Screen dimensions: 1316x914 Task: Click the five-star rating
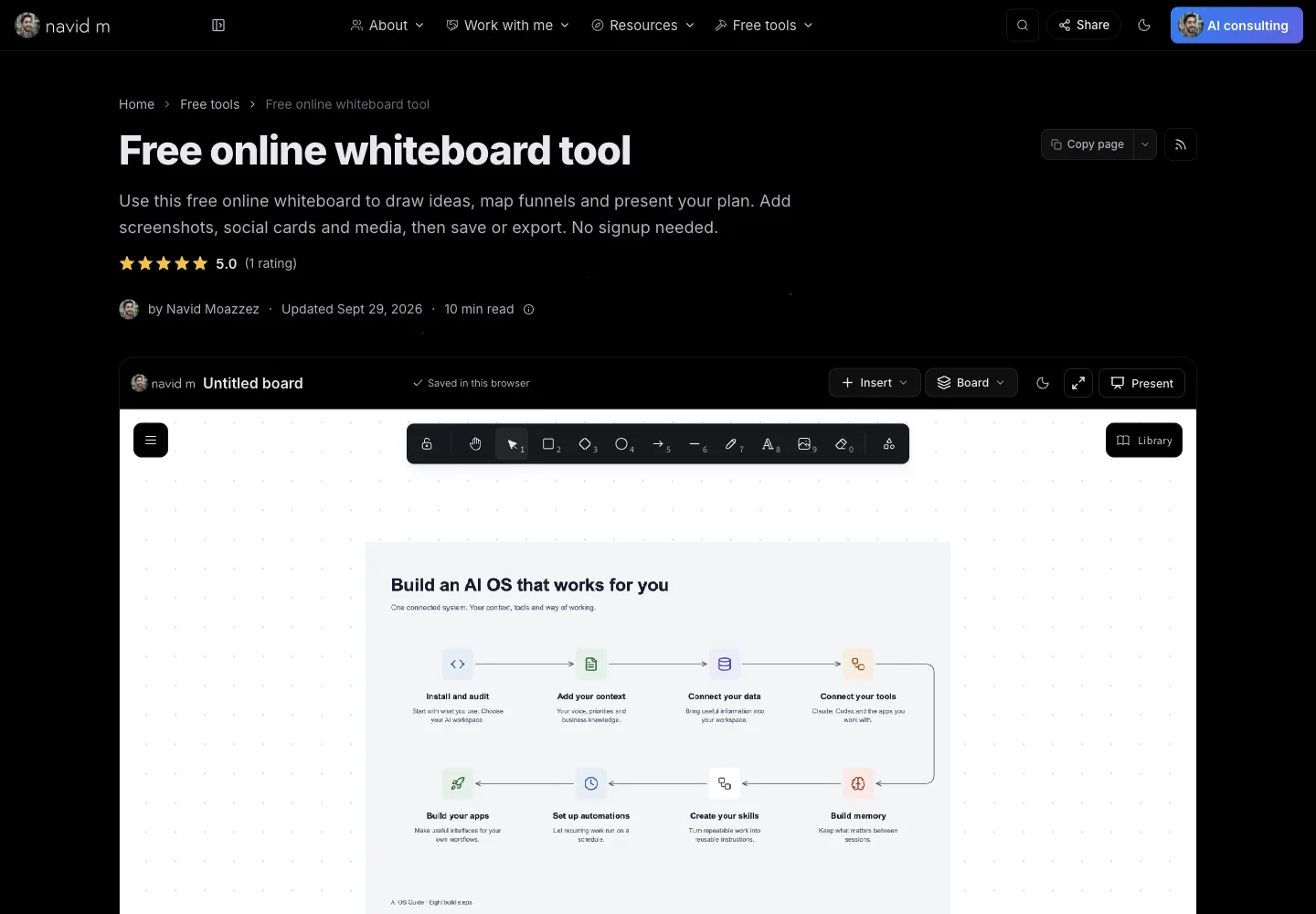click(x=164, y=263)
